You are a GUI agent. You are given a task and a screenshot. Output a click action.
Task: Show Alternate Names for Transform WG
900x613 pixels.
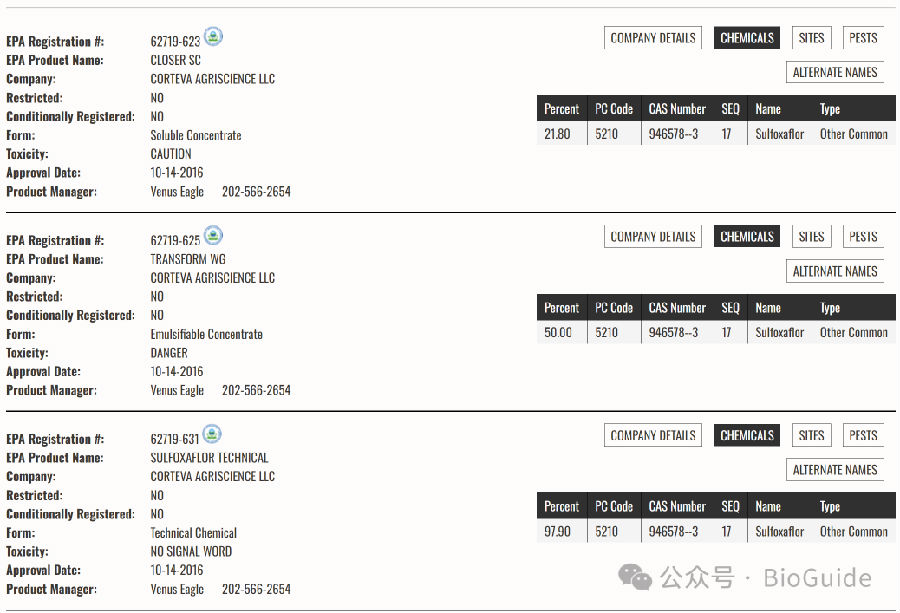pyautogui.click(x=835, y=271)
